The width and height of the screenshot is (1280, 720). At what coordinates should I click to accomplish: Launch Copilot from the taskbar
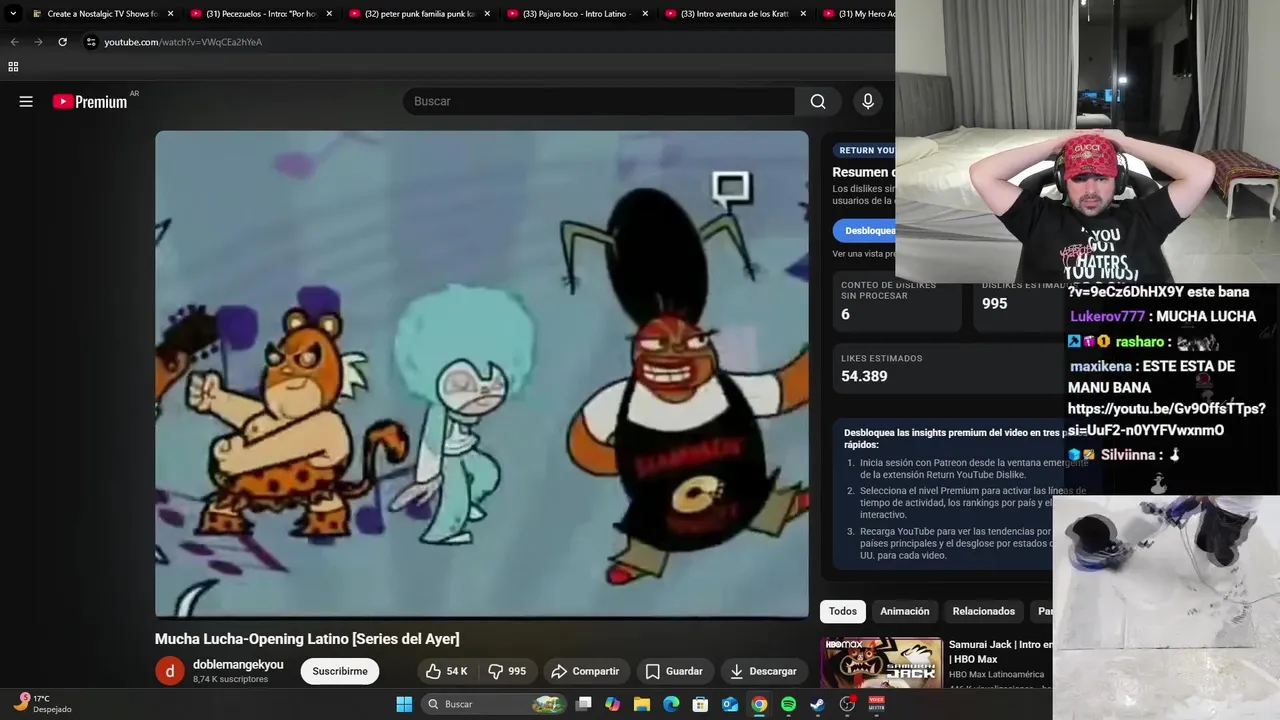pyautogui.click(x=613, y=704)
